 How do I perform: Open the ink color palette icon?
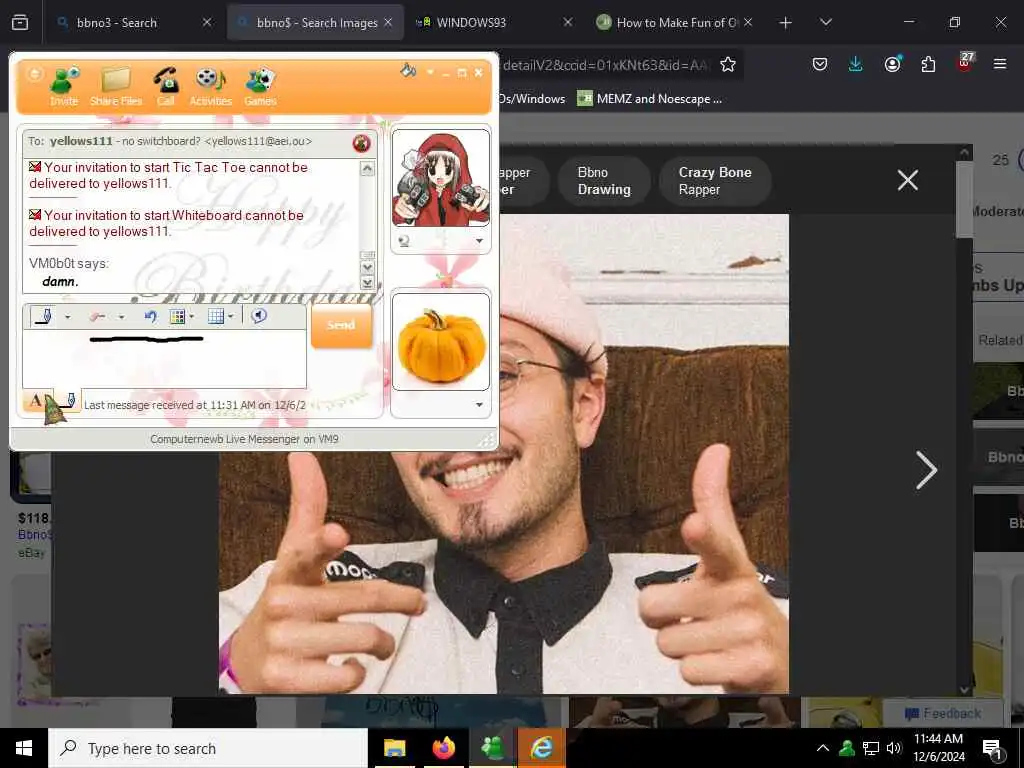[177, 317]
